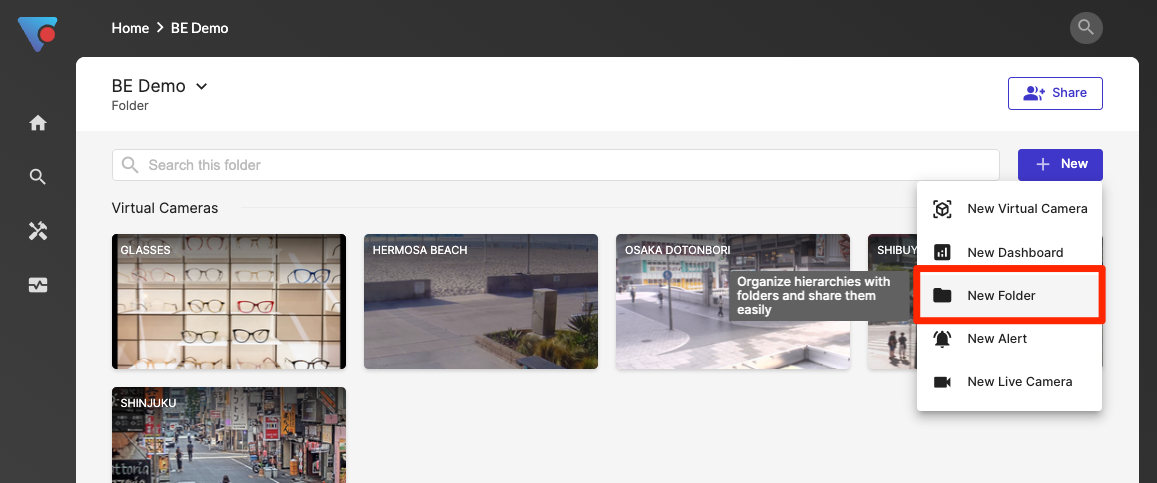Click the round search icon at top right
Screen dimensions: 1157x483
click(x=1086, y=27)
